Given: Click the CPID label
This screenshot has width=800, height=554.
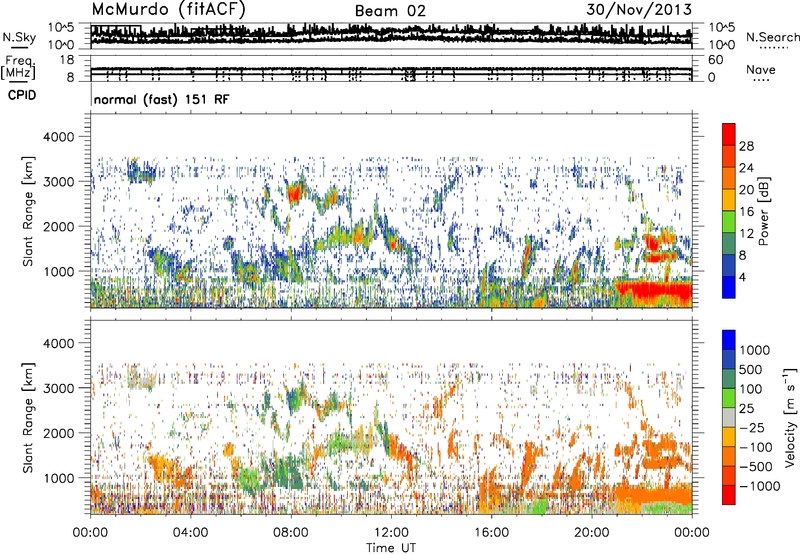Looking at the screenshot, I should [x=22, y=95].
